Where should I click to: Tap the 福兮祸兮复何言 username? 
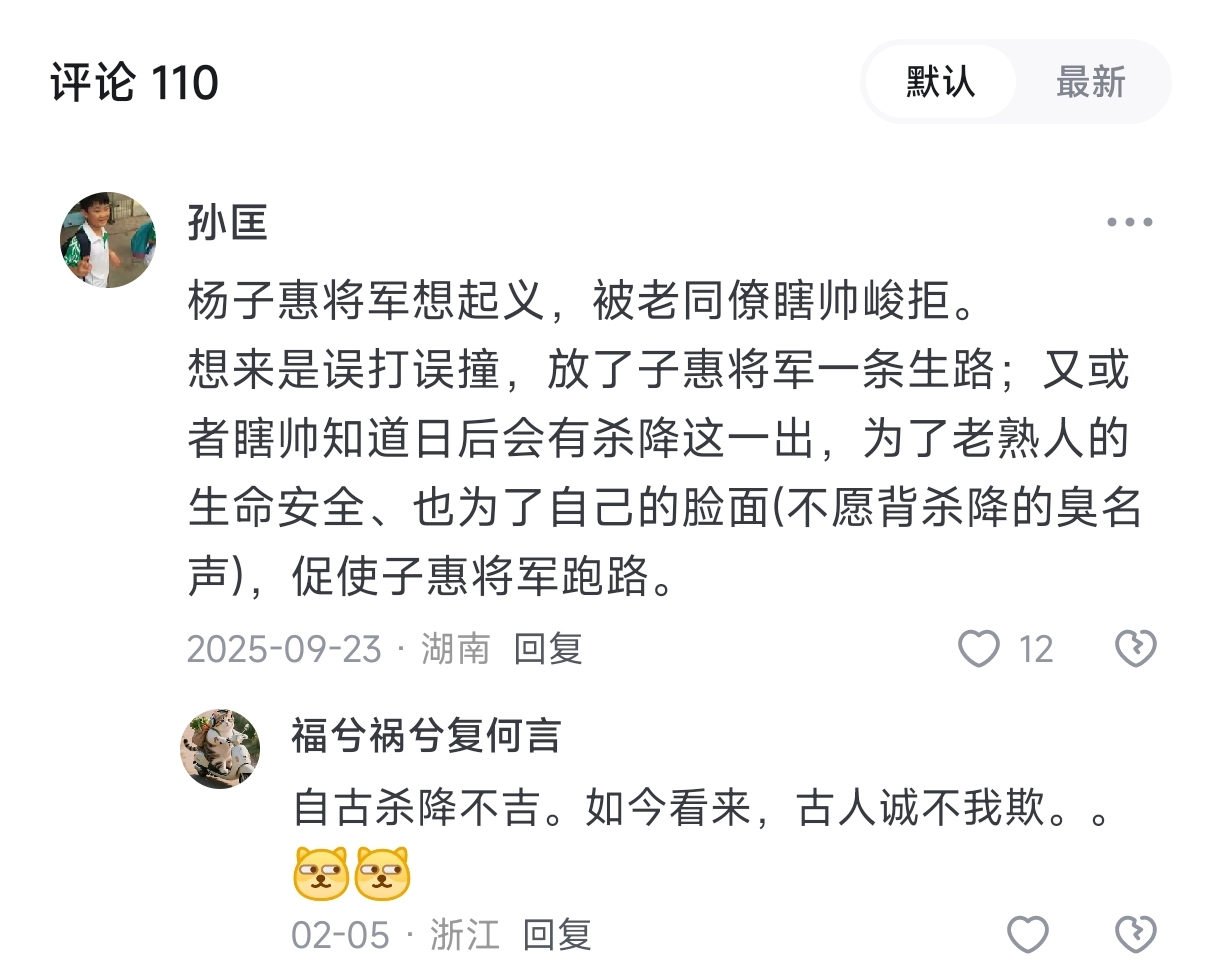426,735
